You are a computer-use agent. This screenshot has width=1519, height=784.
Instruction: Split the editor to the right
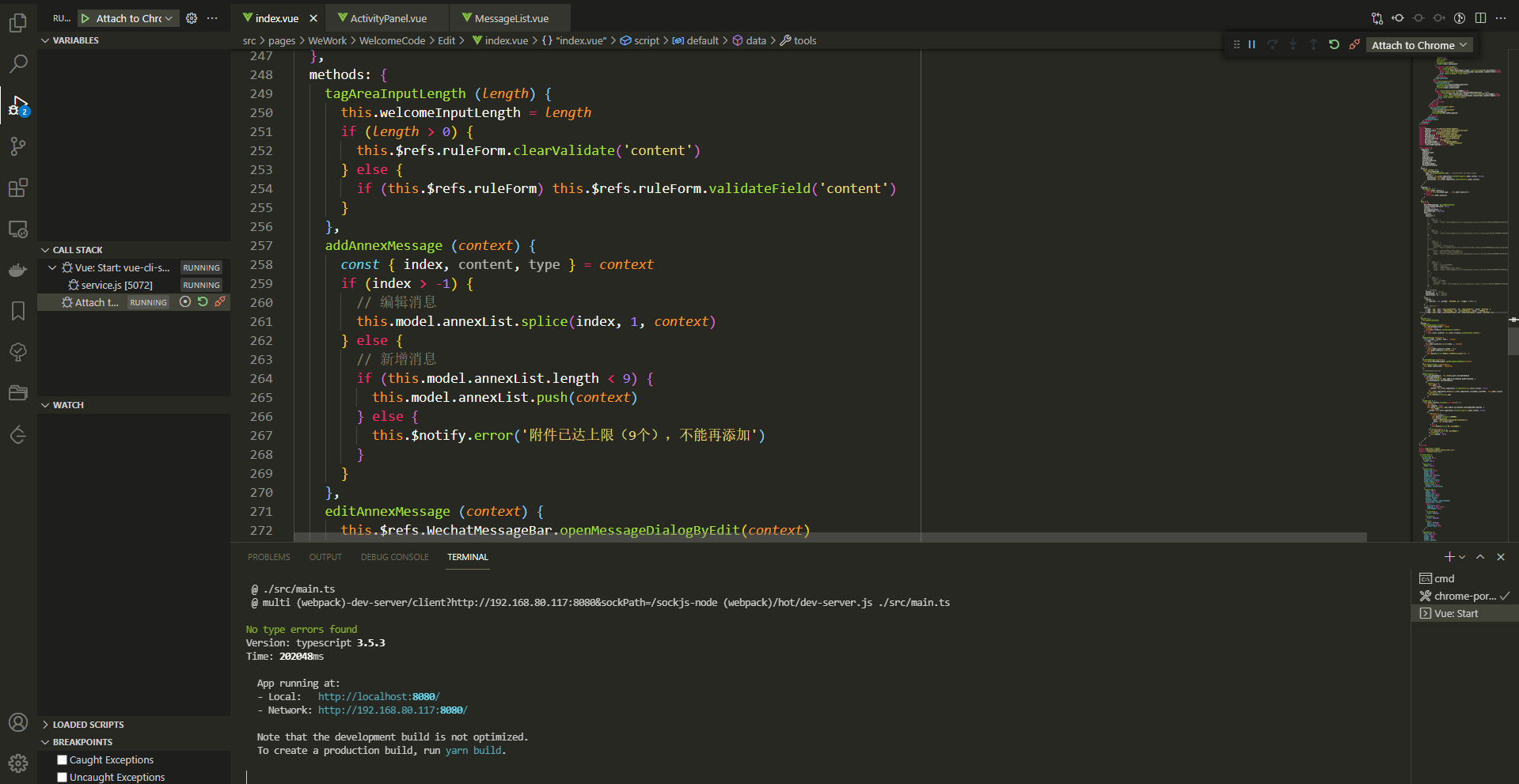coord(1480,18)
